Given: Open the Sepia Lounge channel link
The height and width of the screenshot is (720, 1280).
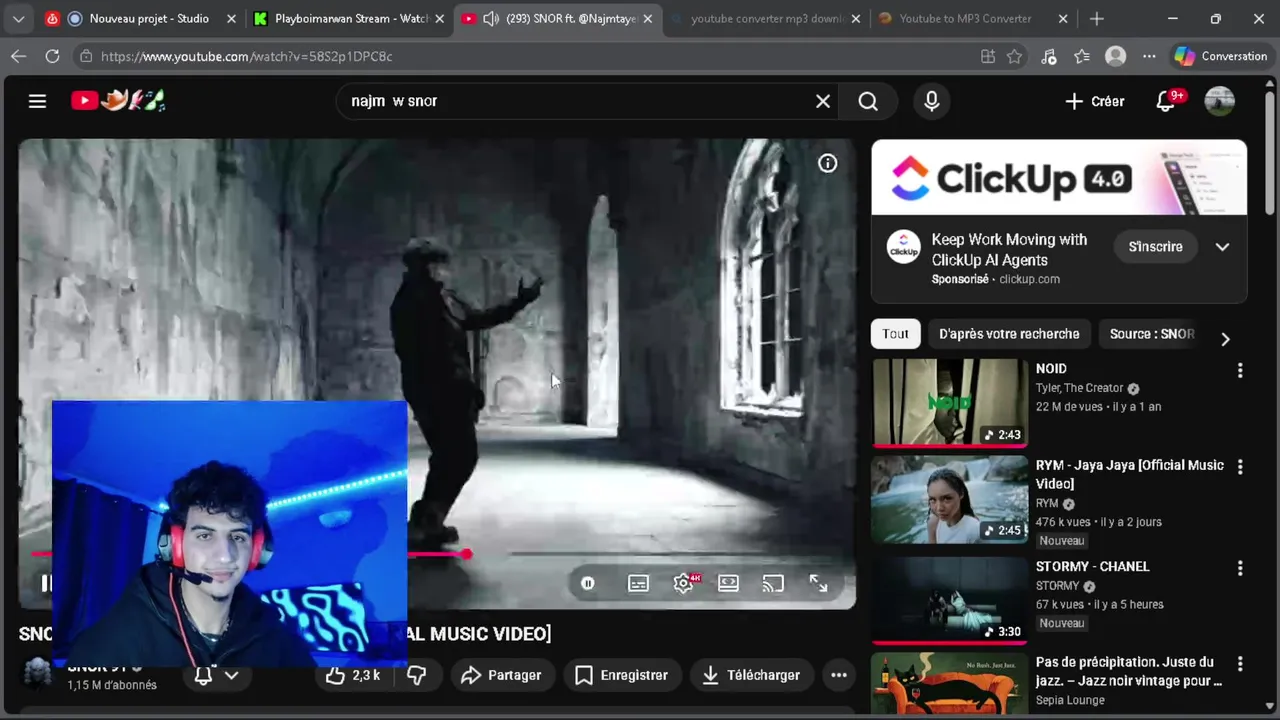Looking at the screenshot, I should [x=1070, y=700].
